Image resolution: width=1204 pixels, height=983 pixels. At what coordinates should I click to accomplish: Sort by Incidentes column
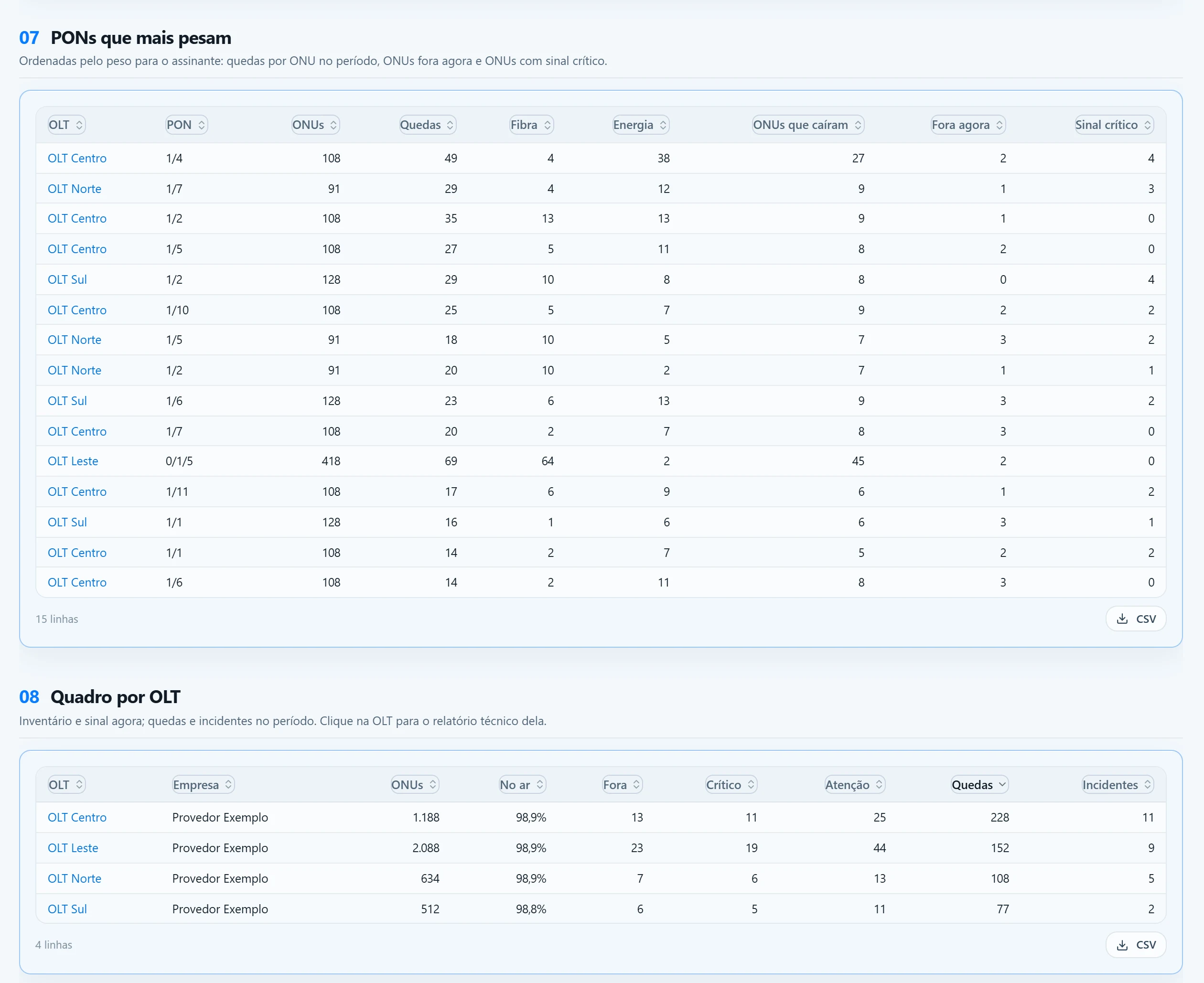coord(1118,785)
